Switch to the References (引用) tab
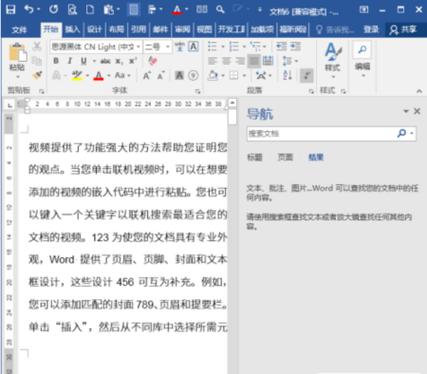The height and width of the screenshot is (374, 427). pos(138,30)
